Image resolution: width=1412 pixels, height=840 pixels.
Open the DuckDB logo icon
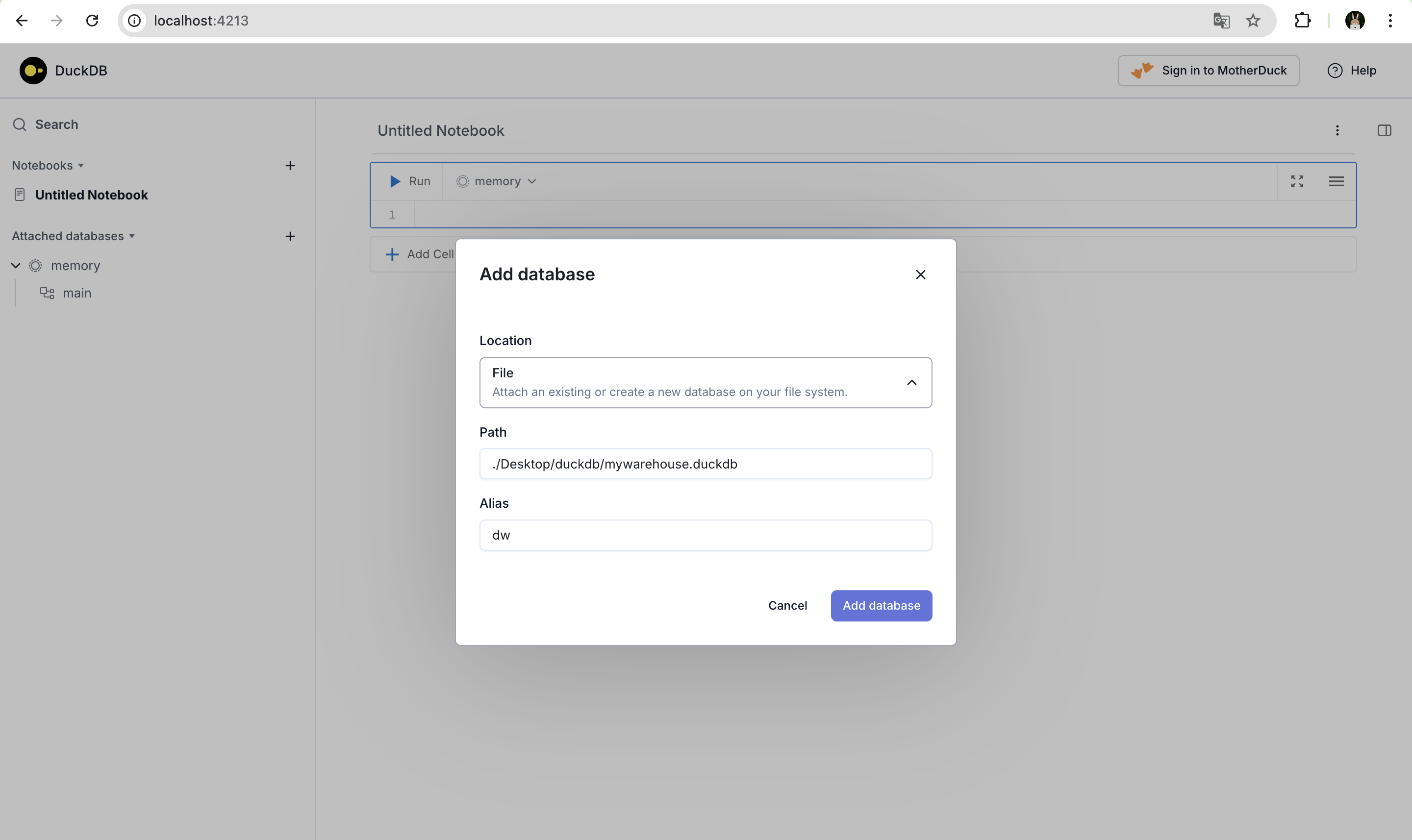pyautogui.click(x=32, y=70)
